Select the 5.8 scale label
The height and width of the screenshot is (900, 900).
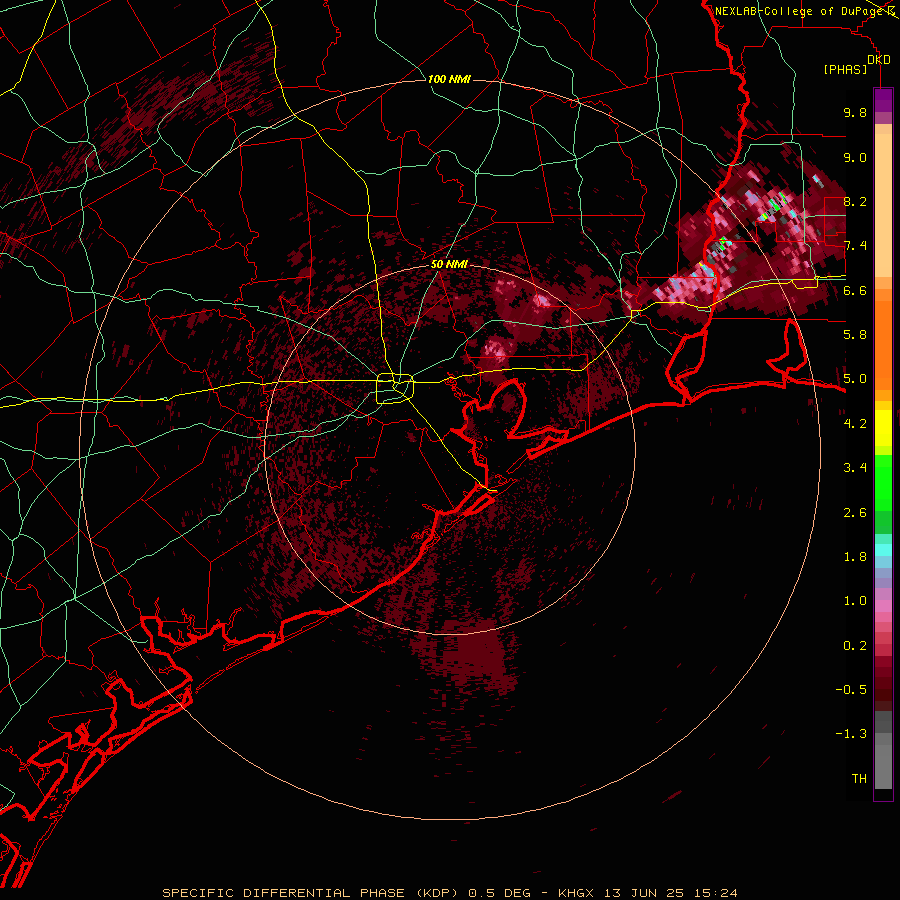(855, 335)
